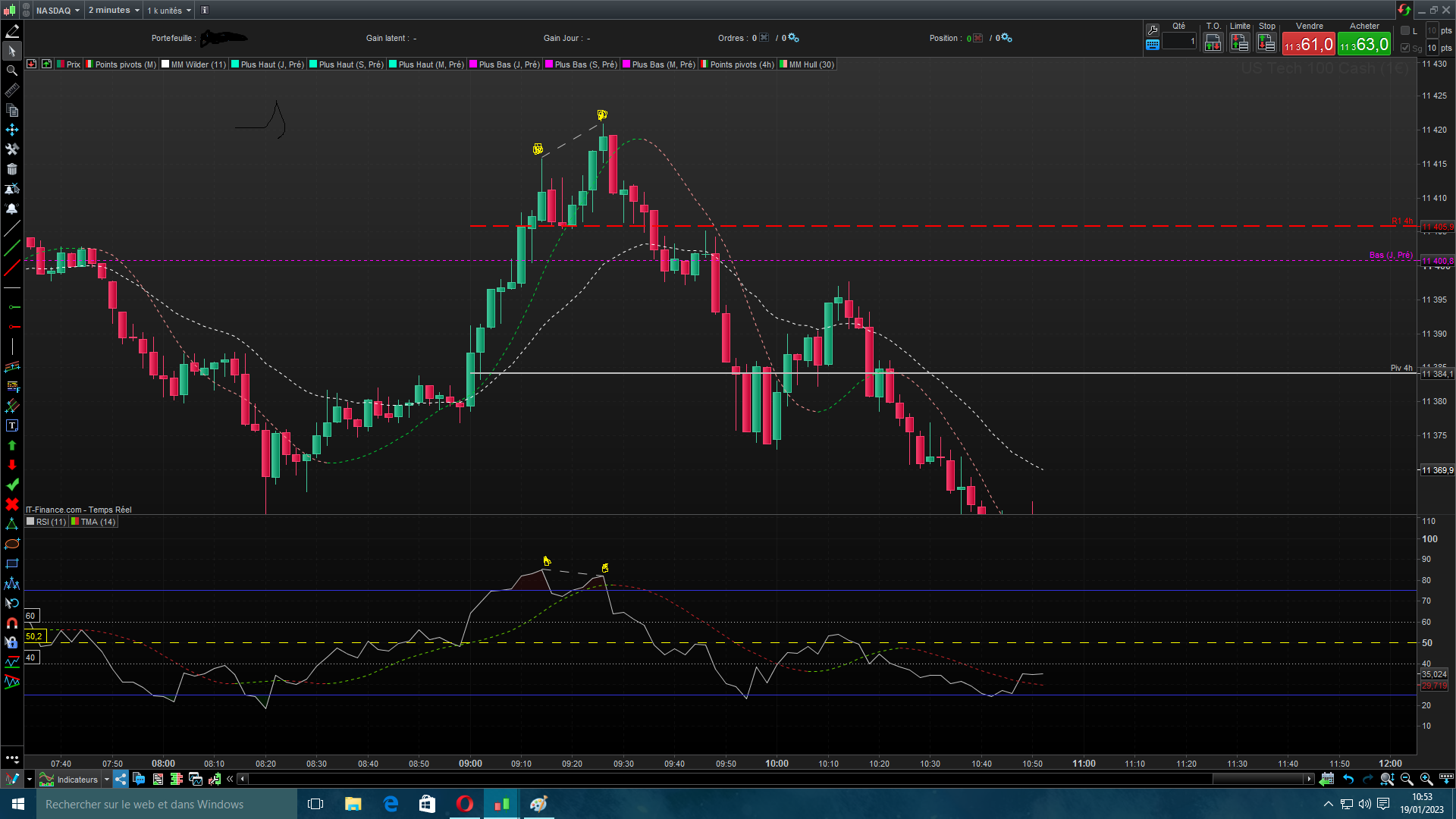Open the NASDAQ instrument dropdown

point(58,10)
